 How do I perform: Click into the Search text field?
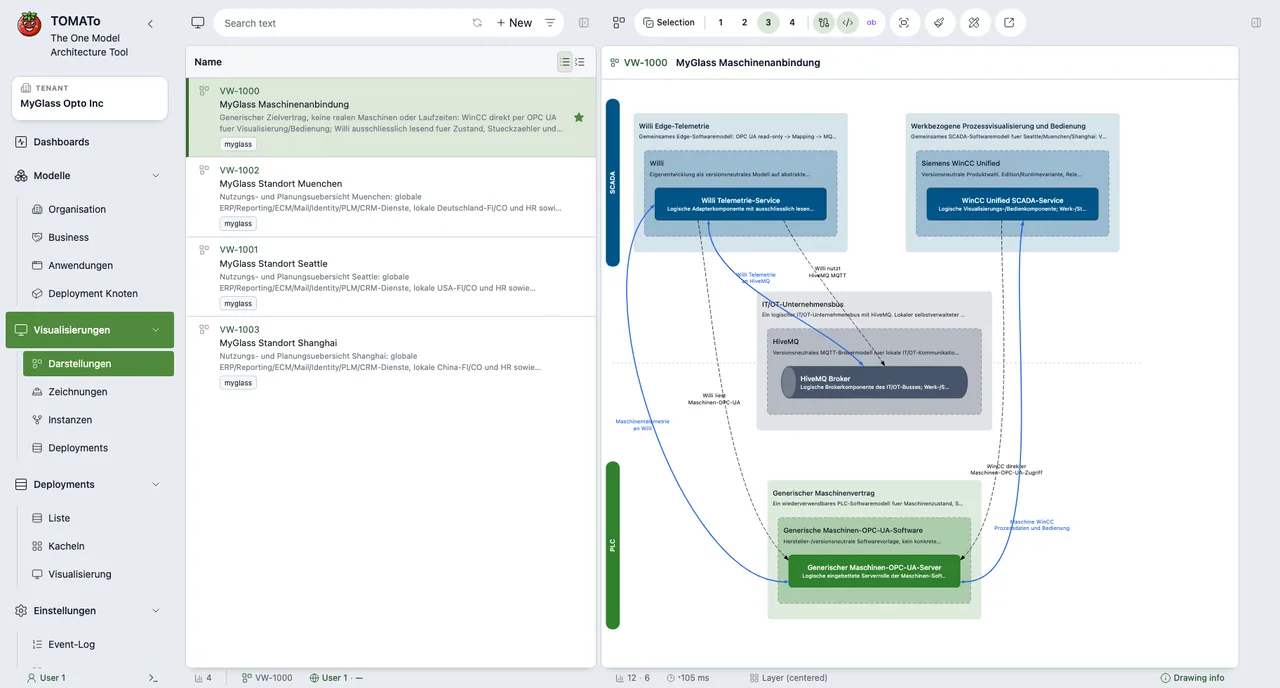(x=343, y=23)
